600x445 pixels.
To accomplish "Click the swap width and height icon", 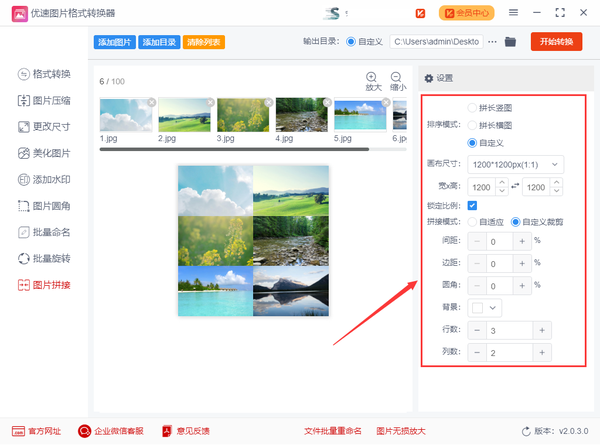I will point(515,186).
